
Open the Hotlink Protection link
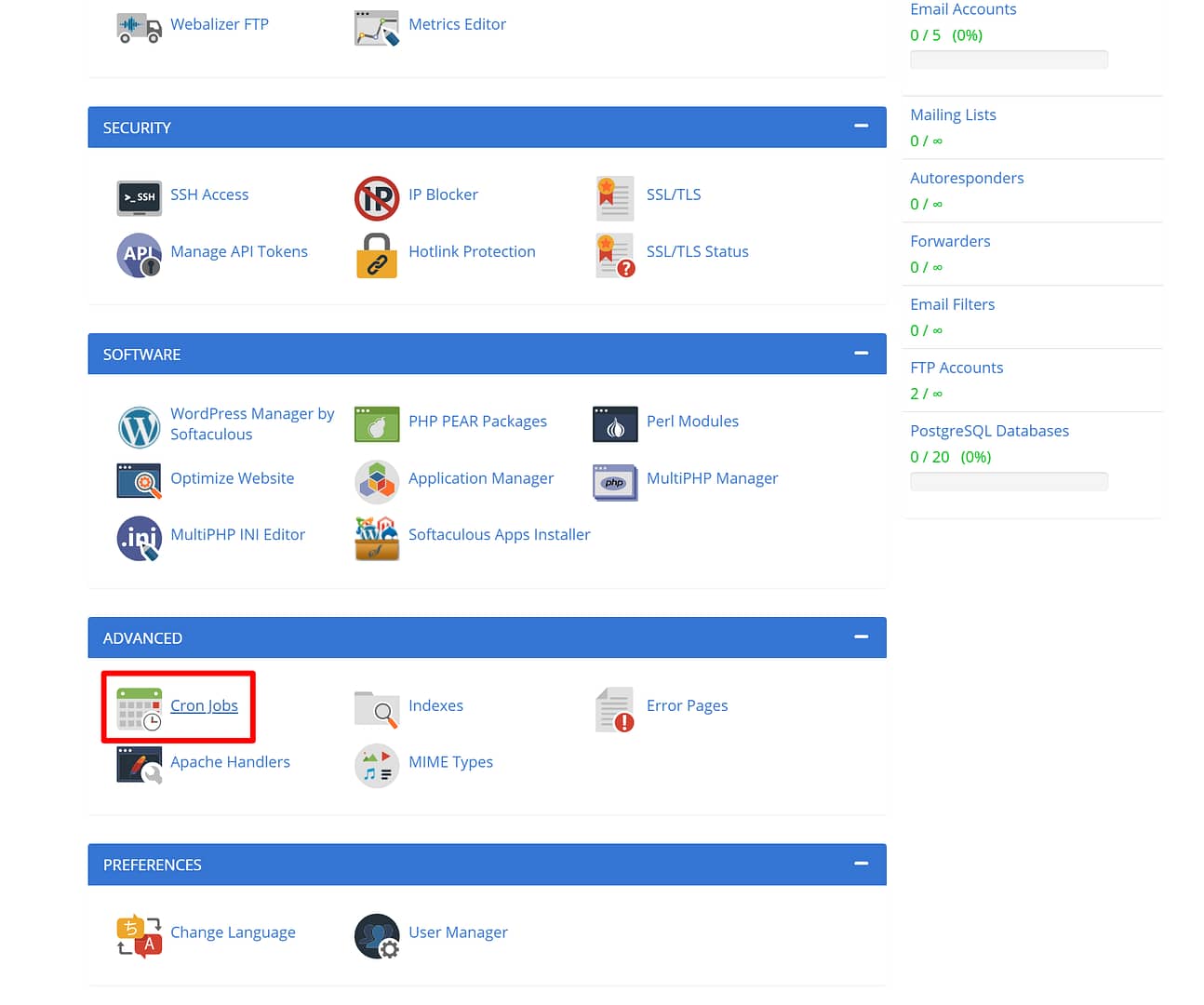(472, 251)
